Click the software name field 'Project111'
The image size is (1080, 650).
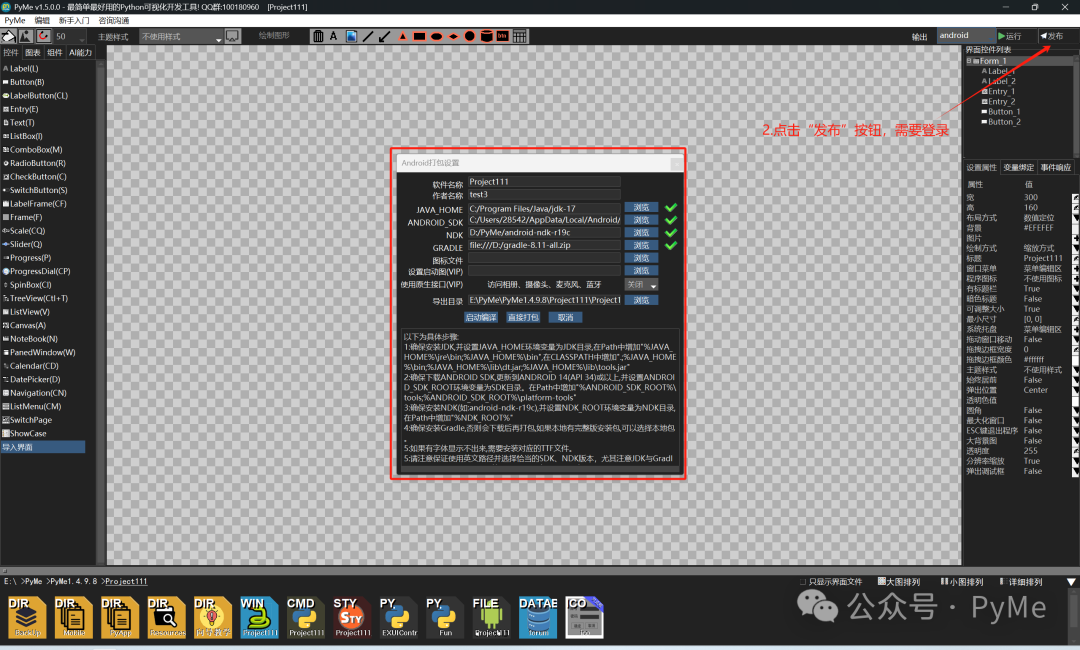click(544, 182)
